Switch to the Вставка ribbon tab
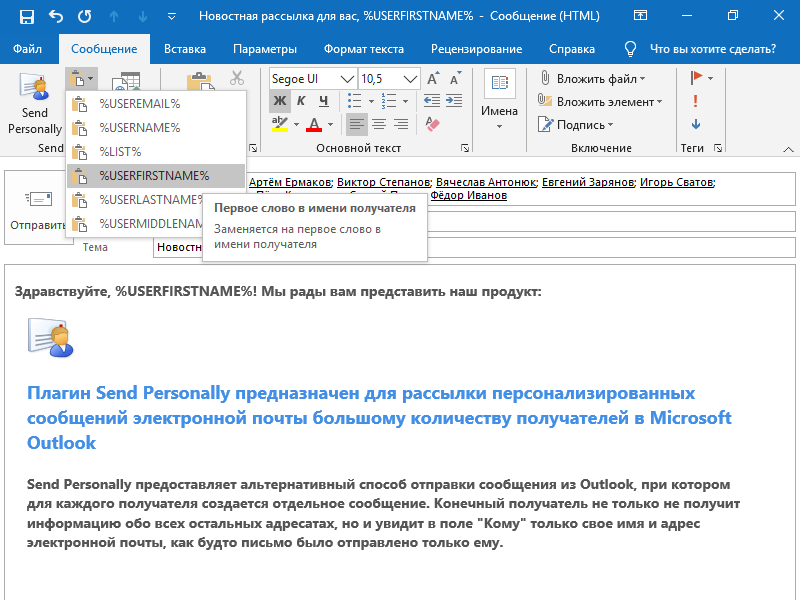The width and height of the screenshot is (800, 600). 185,49
